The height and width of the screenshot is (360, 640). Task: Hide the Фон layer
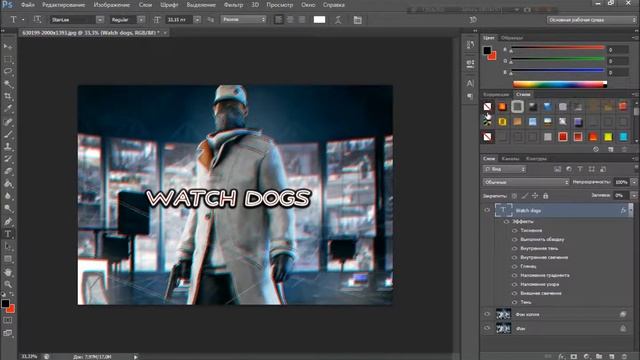pyautogui.click(x=487, y=328)
